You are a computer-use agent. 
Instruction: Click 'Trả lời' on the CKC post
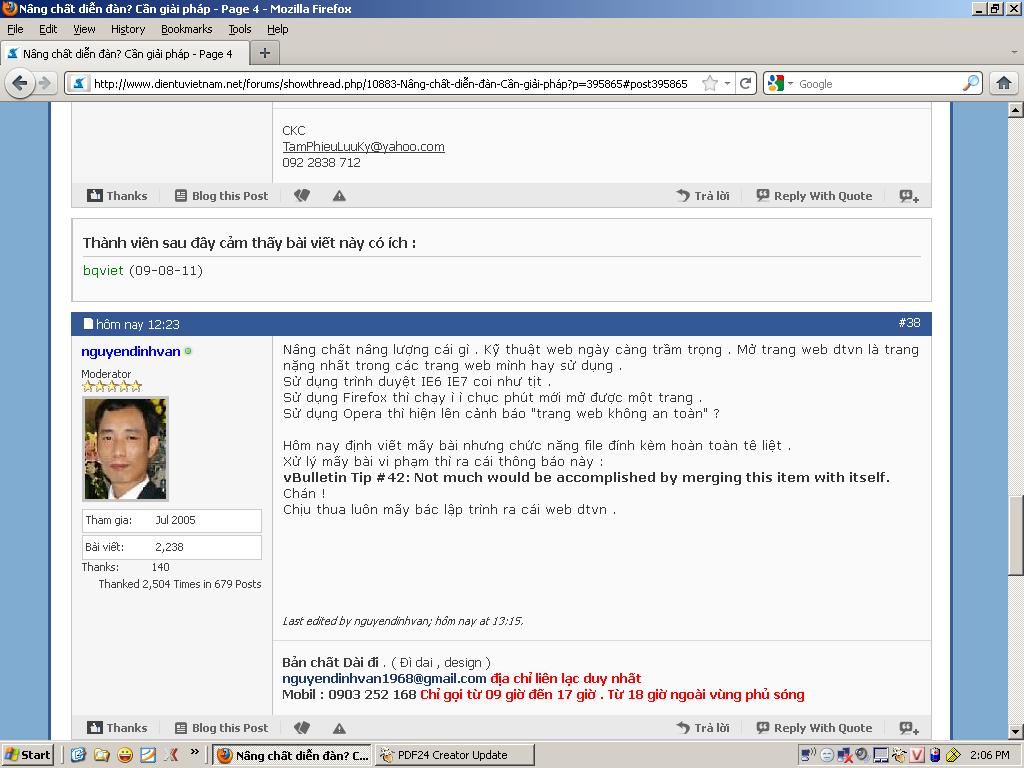coord(703,196)
